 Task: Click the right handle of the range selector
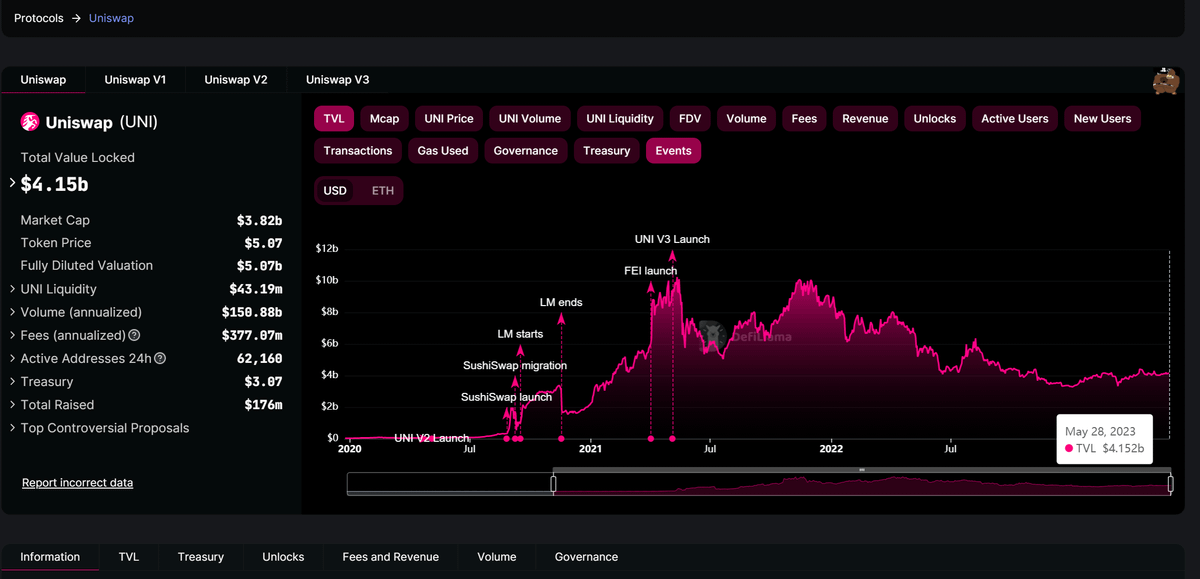1170,484
